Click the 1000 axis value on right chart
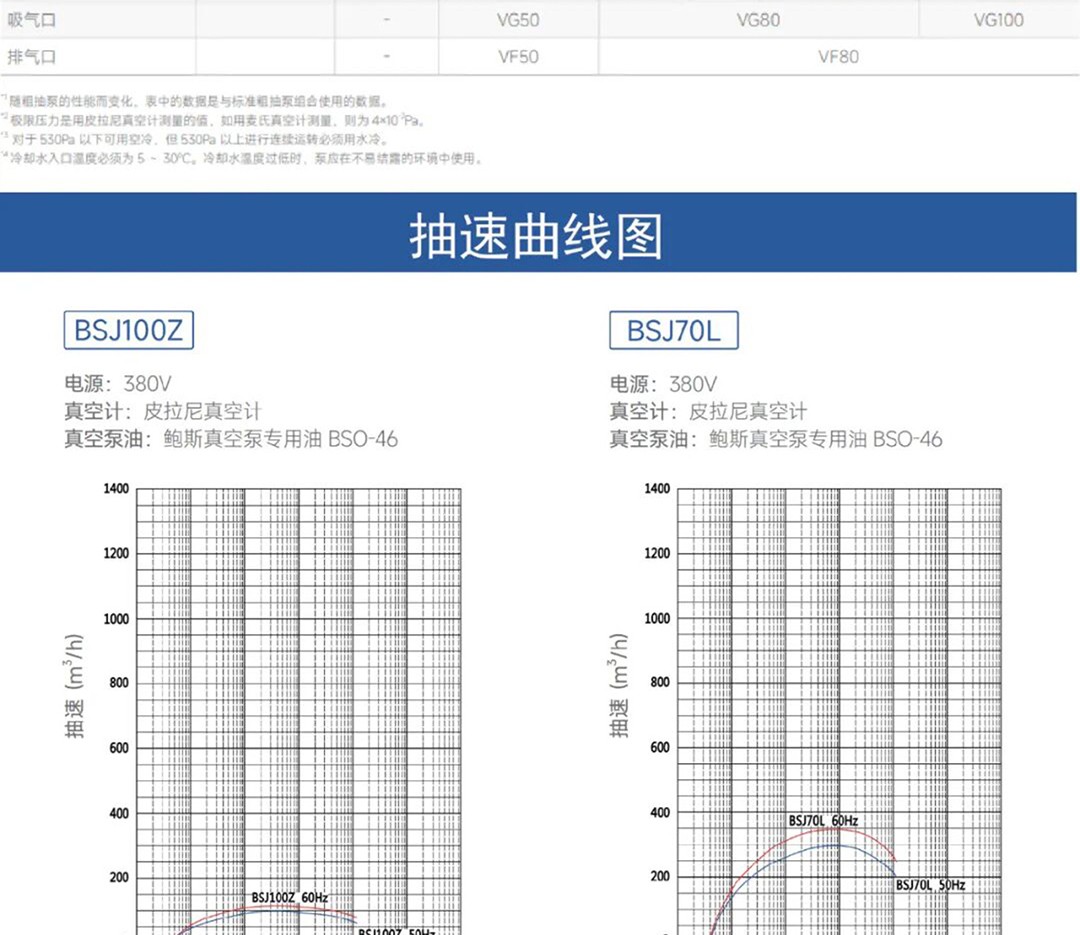This screenshot has width=1080, height=935. [656, 618]
